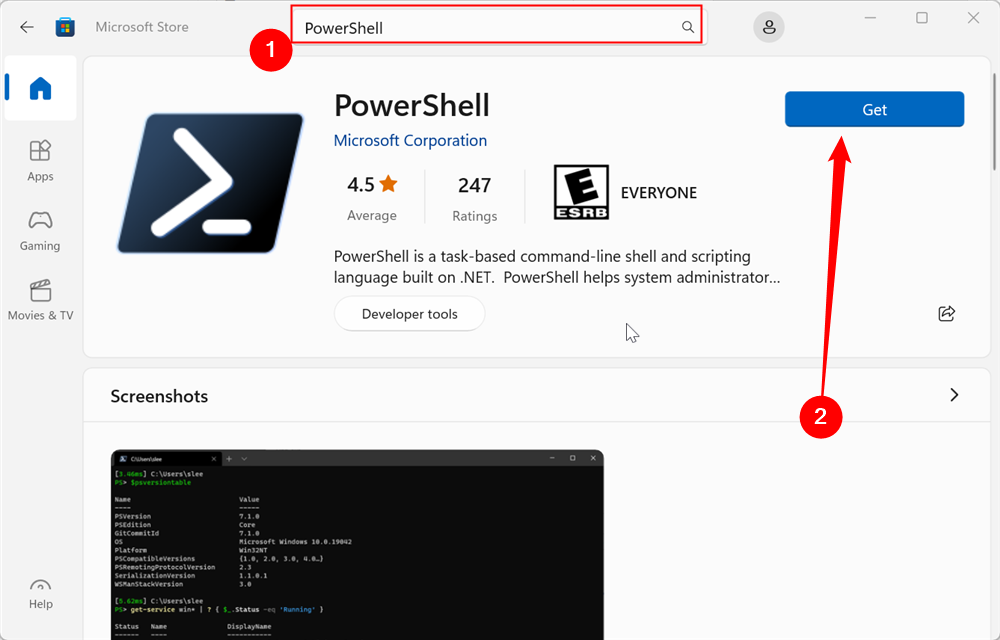Click Get to install PowerShell
This screenshot has width=1000, height=640.
tap(874, 109)
